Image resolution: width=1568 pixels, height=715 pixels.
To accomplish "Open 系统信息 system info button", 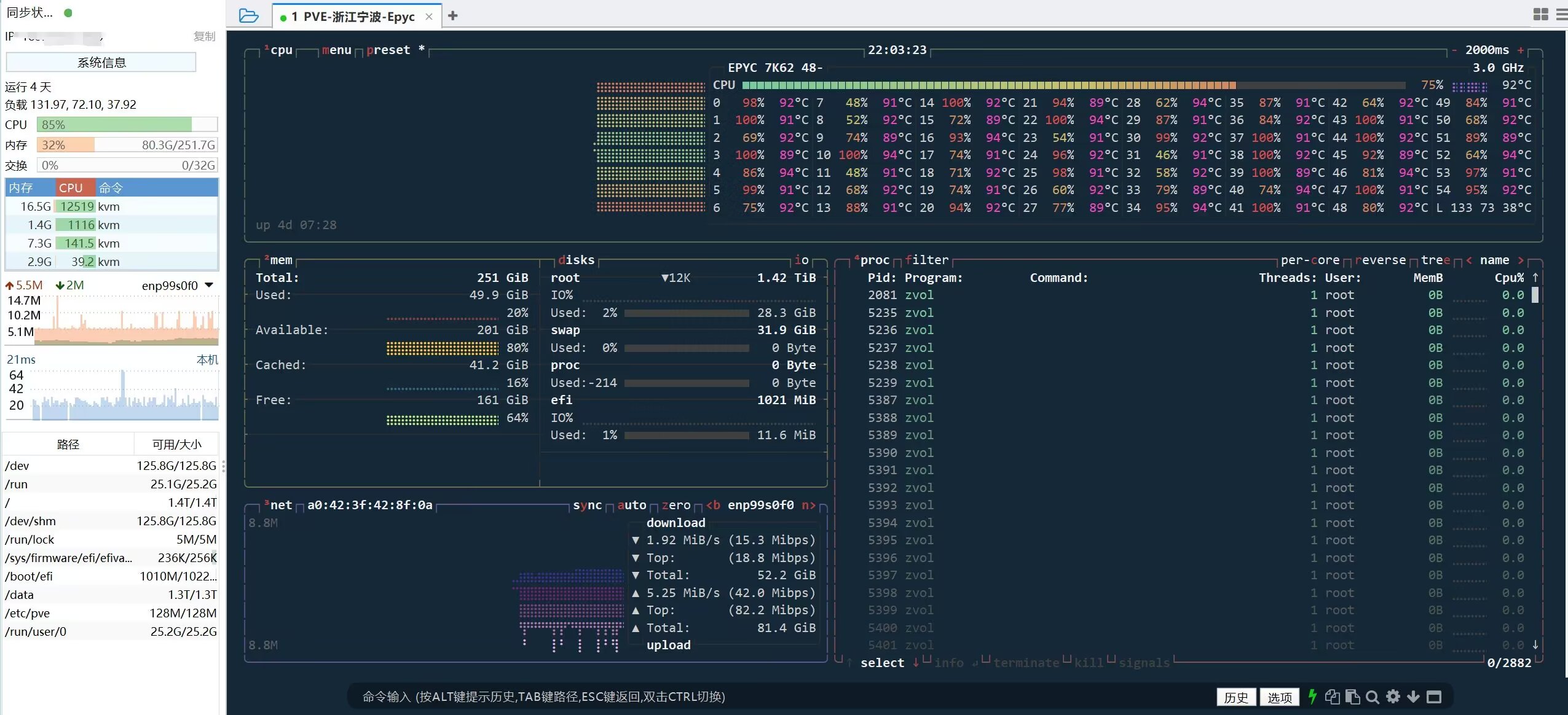I will (101, 62).
